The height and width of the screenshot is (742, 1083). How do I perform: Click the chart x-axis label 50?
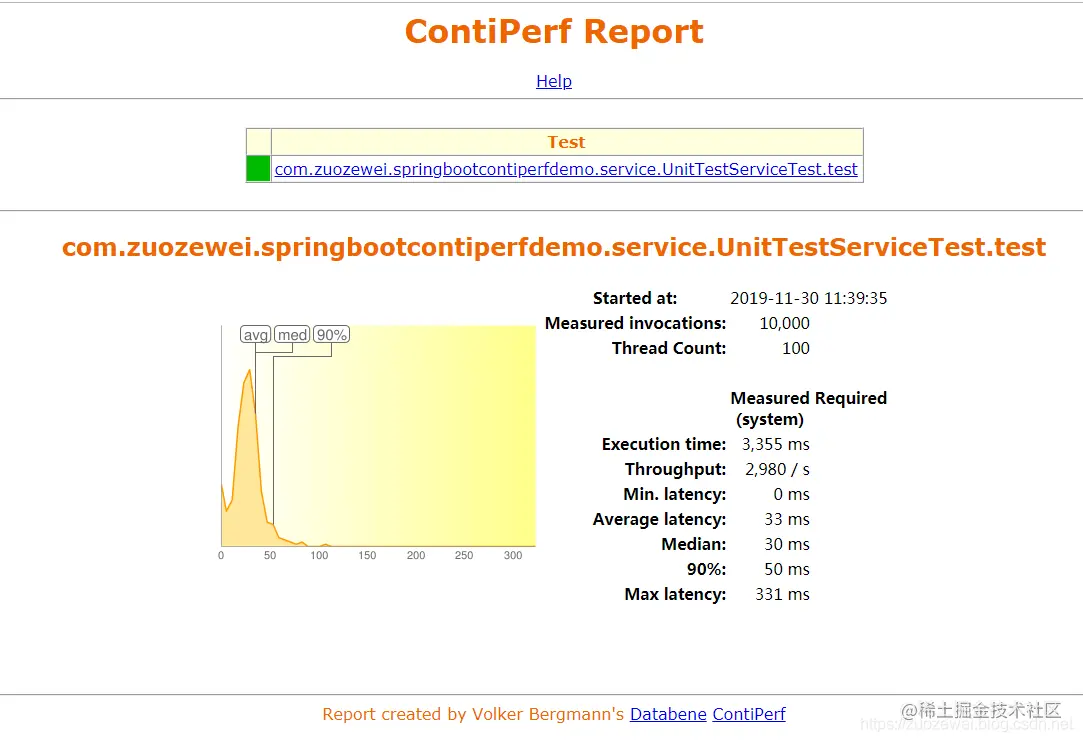(270, 555)
